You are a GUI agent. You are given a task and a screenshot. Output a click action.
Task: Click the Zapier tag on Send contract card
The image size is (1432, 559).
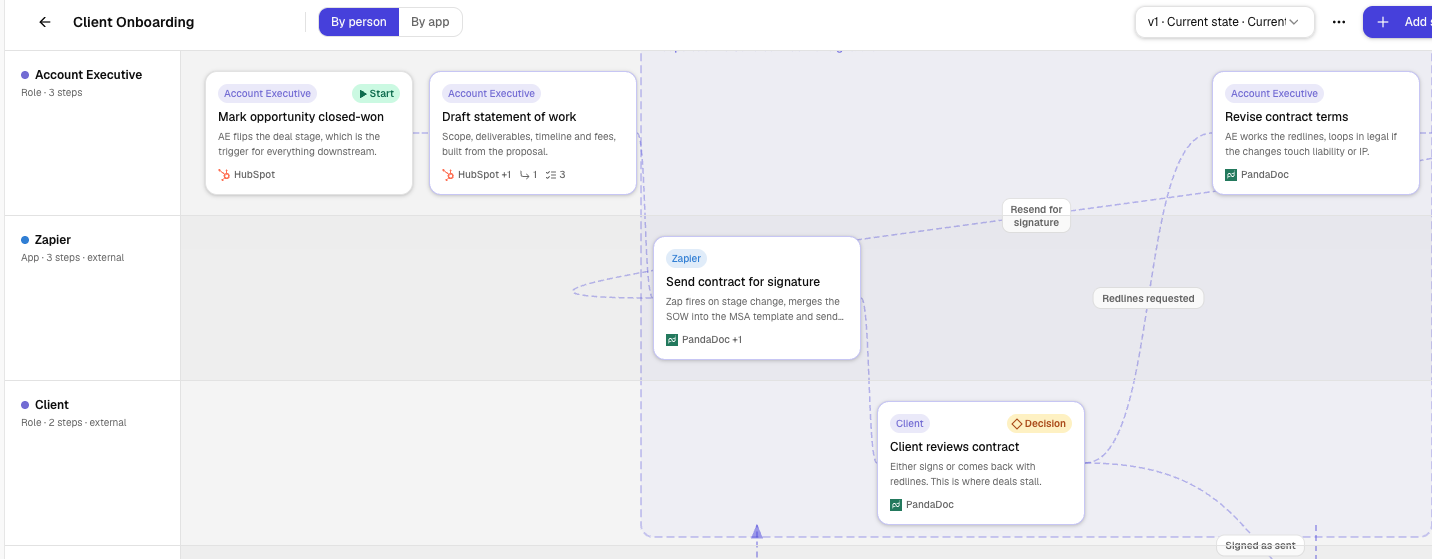coord(686,258)
